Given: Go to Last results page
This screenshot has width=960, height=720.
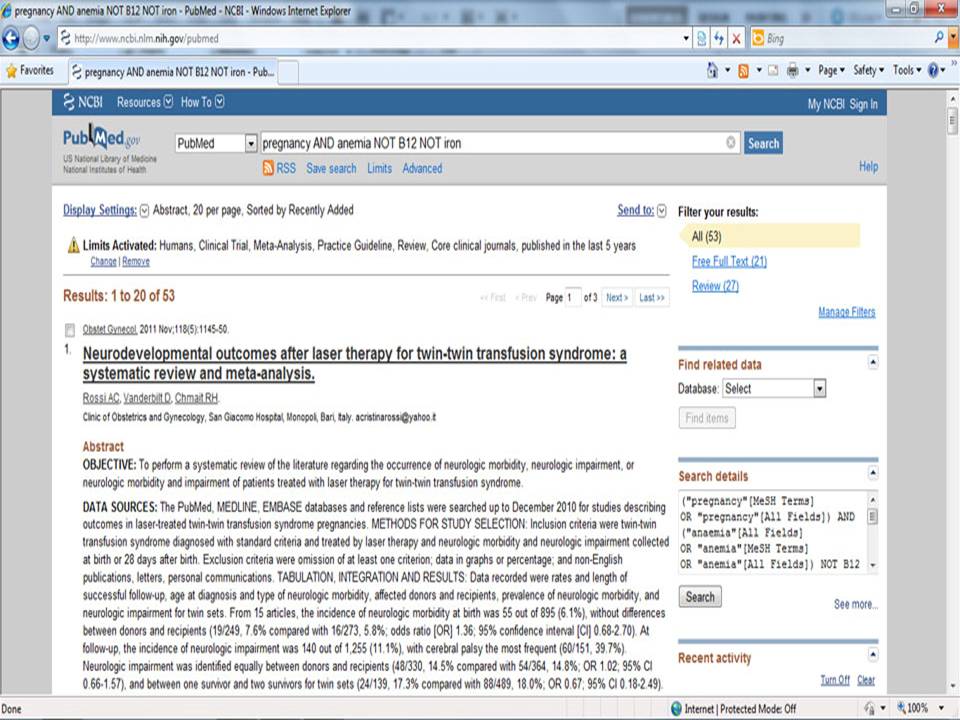Looking at the screenshot, I should click(x=651, y=298).
